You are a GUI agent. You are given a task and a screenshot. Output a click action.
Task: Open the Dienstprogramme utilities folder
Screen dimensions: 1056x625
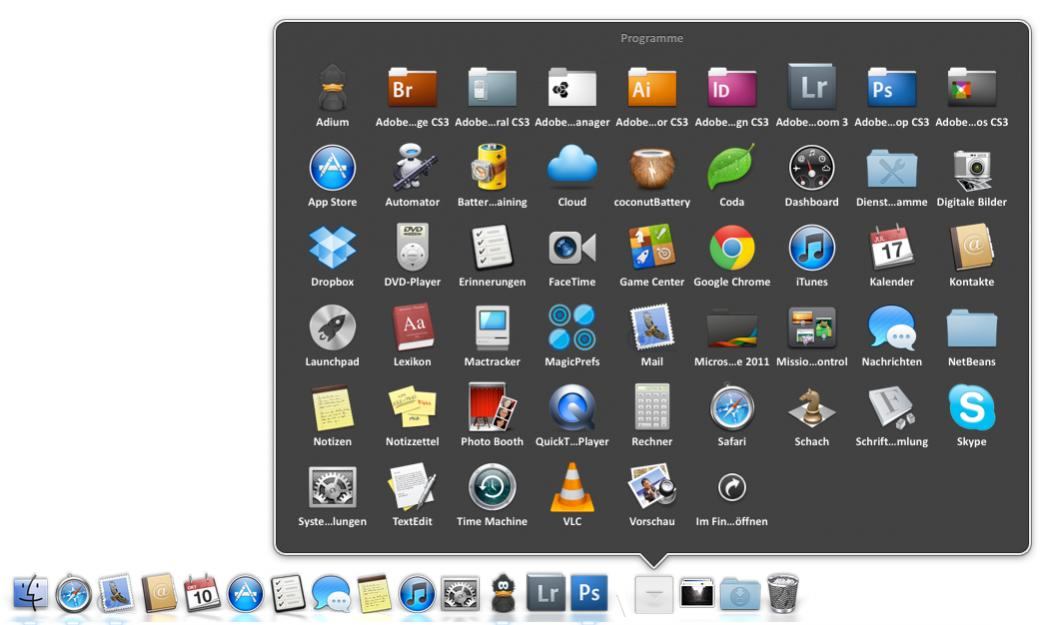(x=892, y=168)
